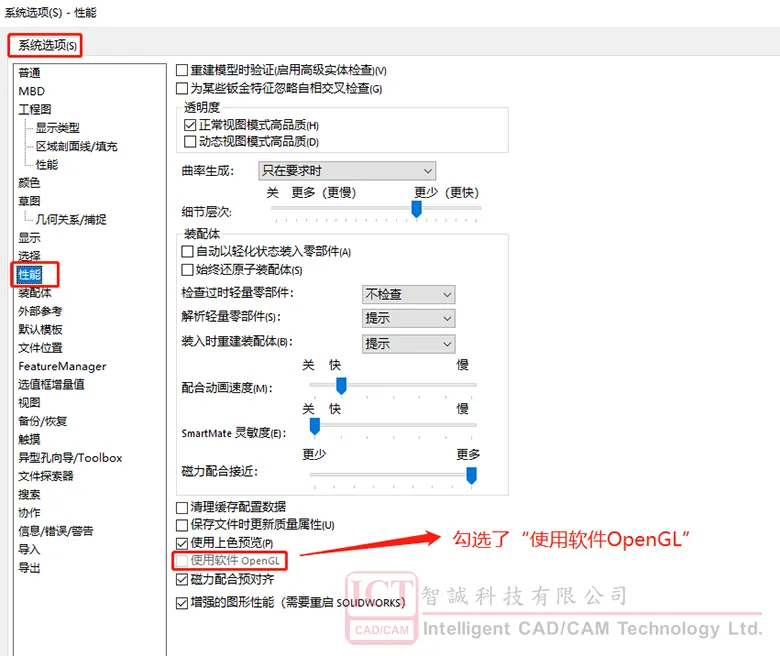This screenshot has height=656, width=780.
Task: Check 清理缓存配置数据
Action: tap(182, 507)
